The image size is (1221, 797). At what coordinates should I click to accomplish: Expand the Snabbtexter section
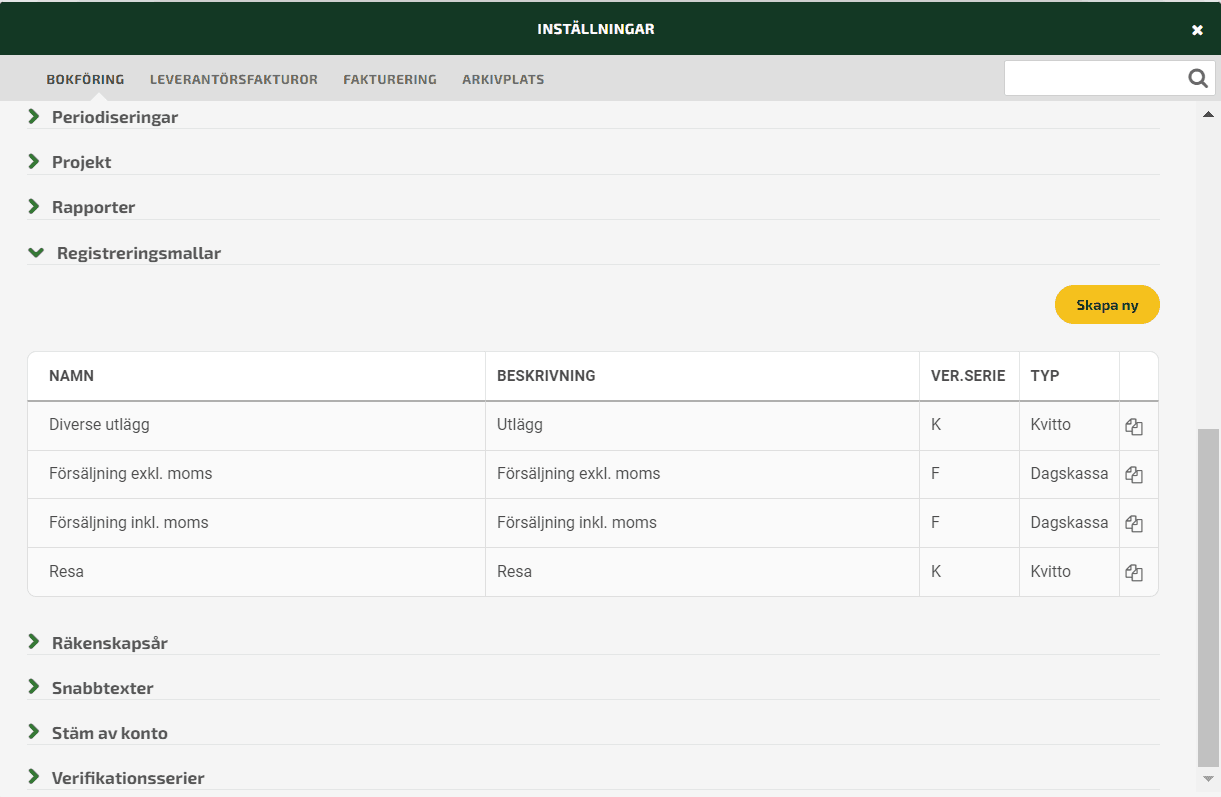[x=102, y=688]
